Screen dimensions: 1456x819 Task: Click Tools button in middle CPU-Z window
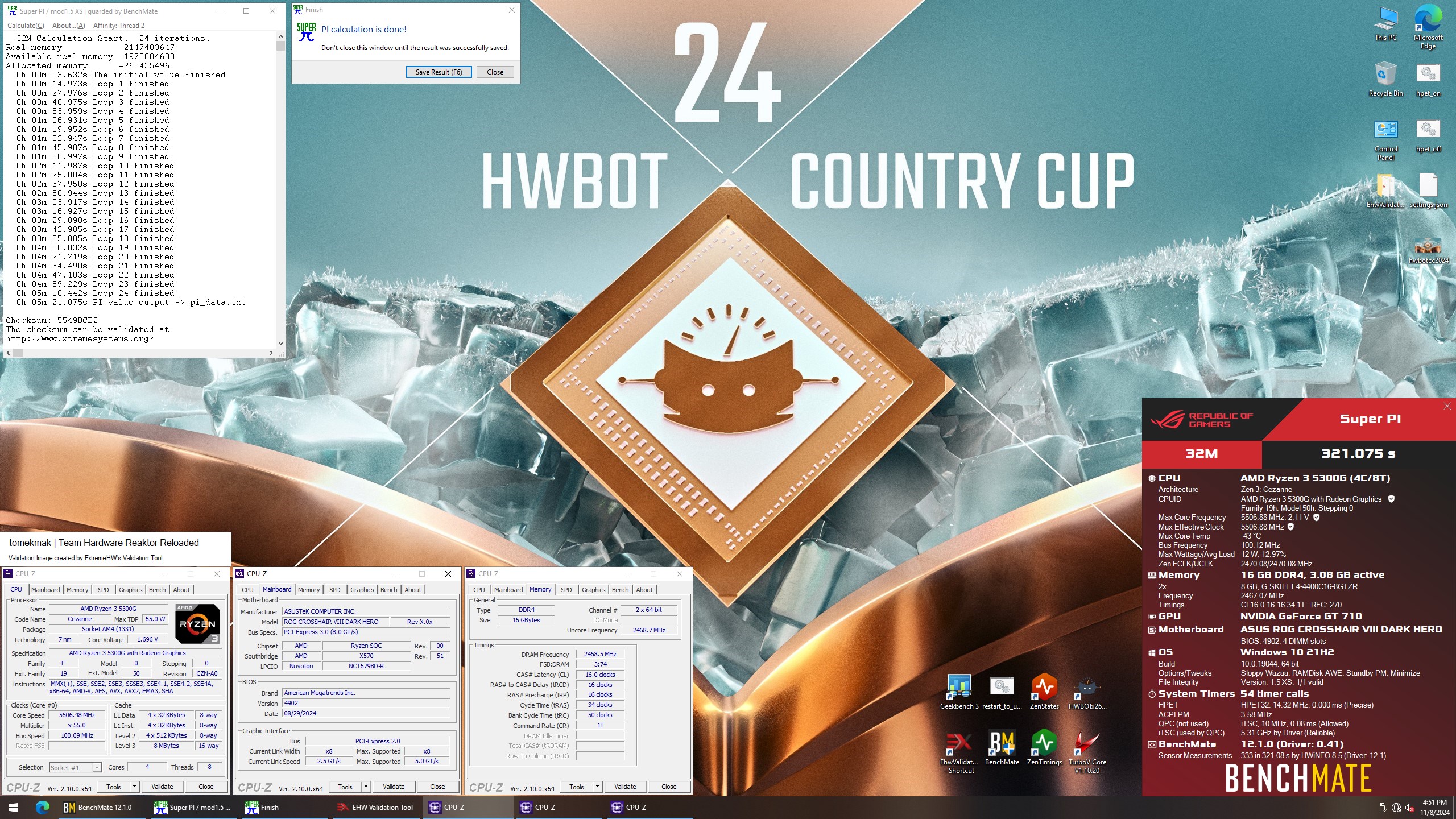coord(345,787)
